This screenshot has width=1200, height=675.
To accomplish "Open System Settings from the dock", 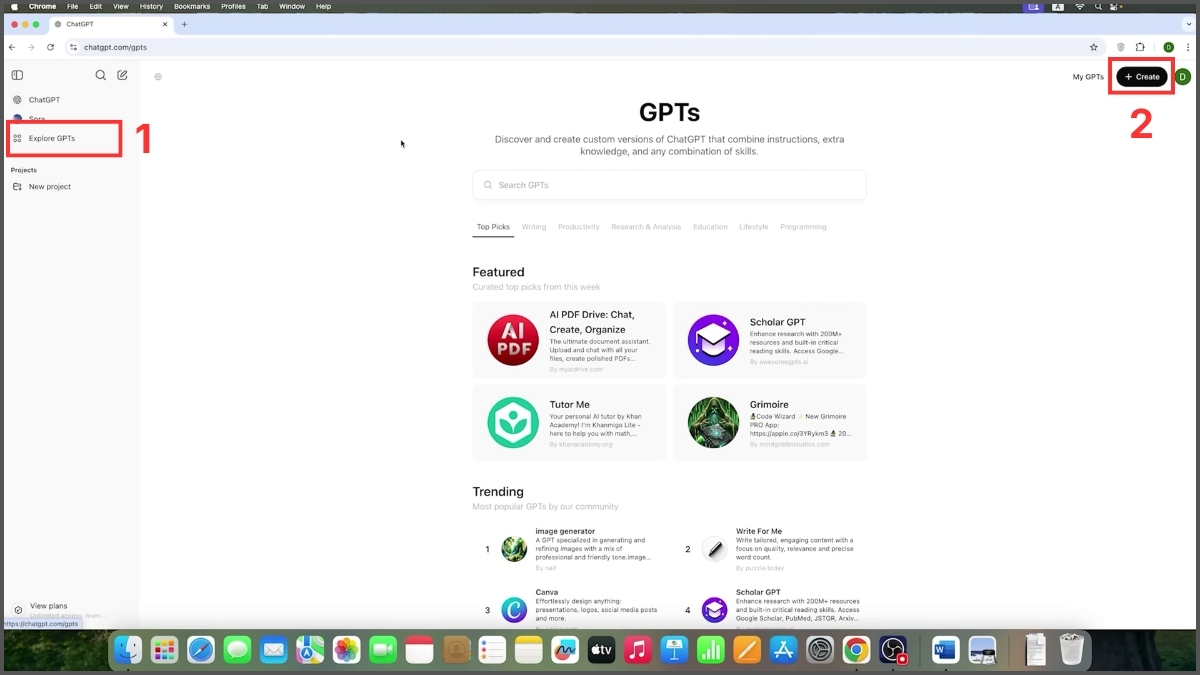I will (x=820, y=650).
